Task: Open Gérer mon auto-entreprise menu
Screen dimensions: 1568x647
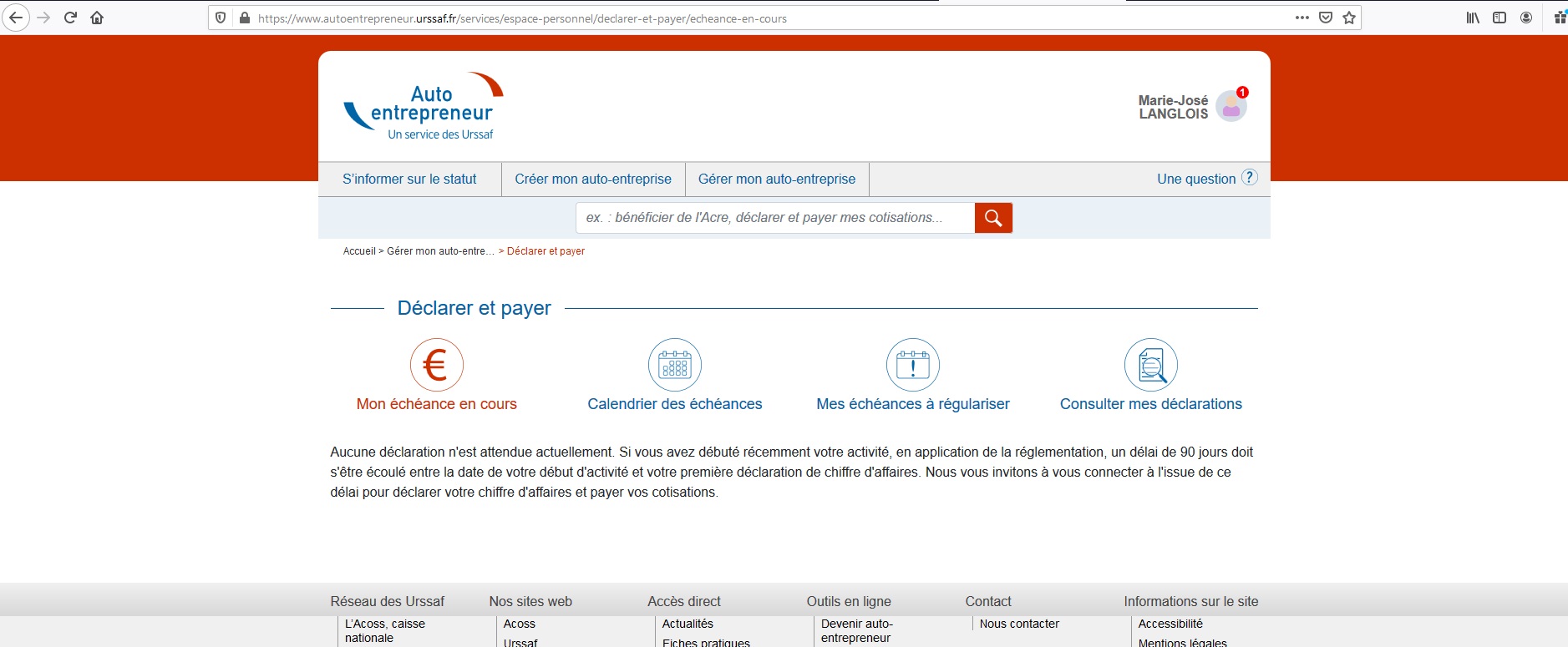Action: coord(777,179)
